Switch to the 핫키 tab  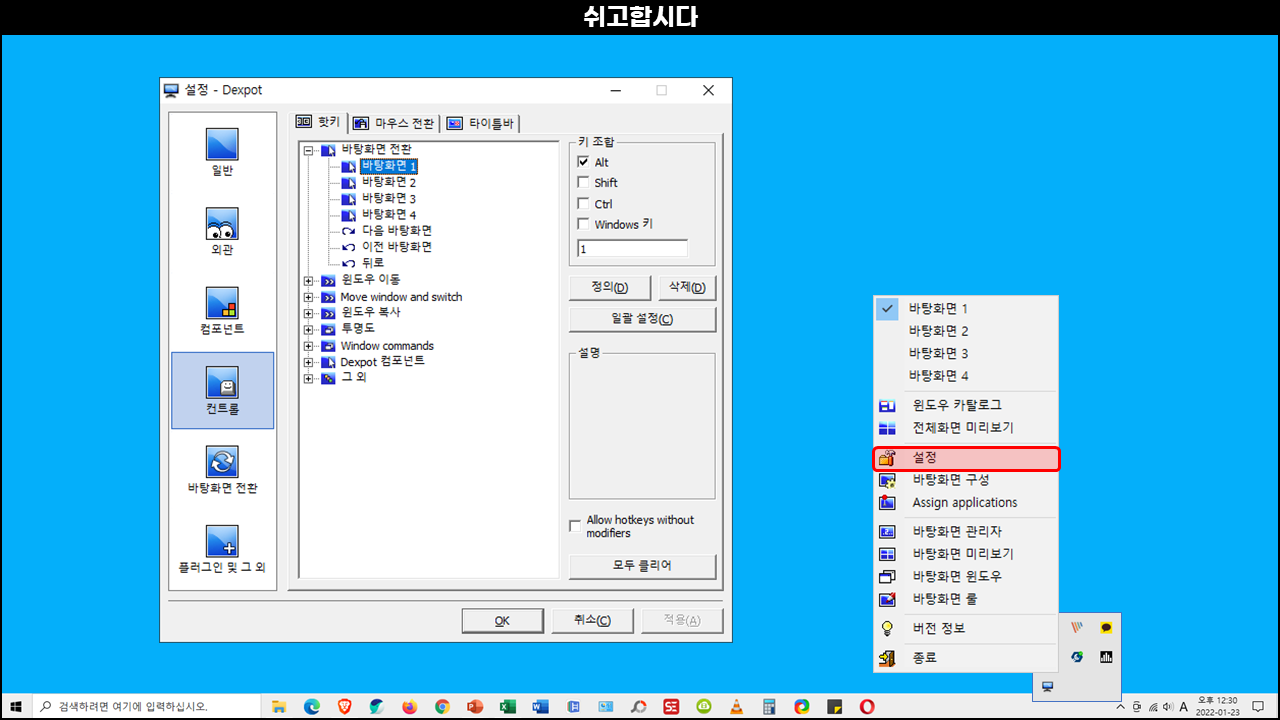(319, 122)
